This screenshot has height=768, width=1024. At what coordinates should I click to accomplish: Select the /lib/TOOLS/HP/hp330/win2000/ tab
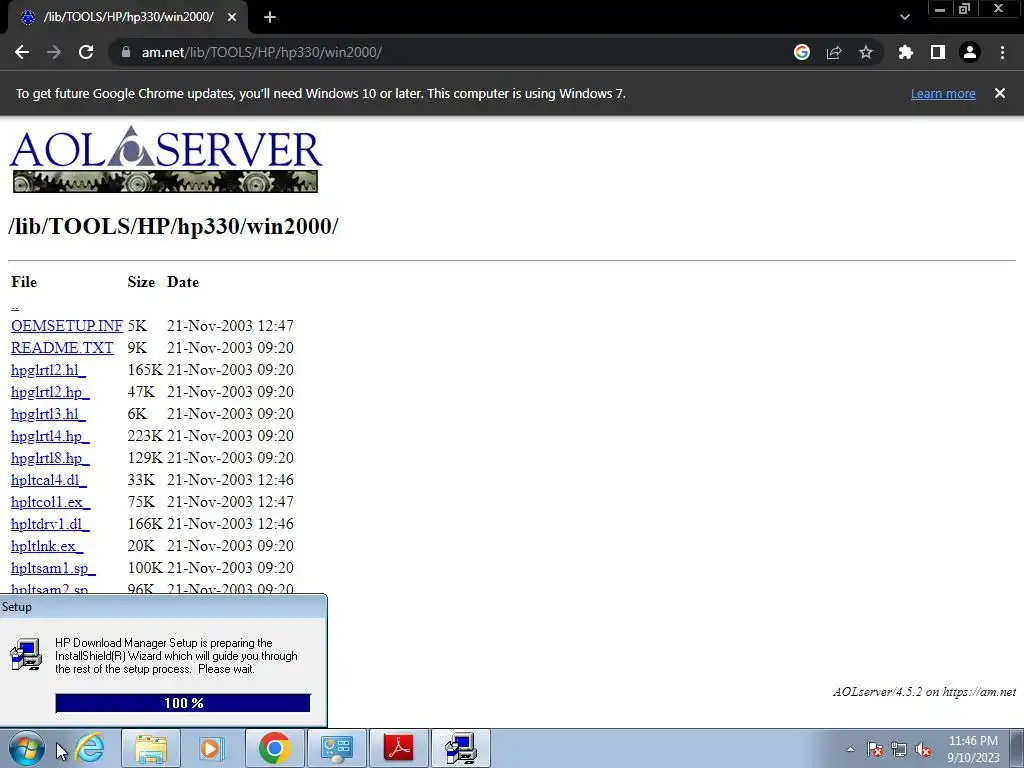click(x=128, y=18)
